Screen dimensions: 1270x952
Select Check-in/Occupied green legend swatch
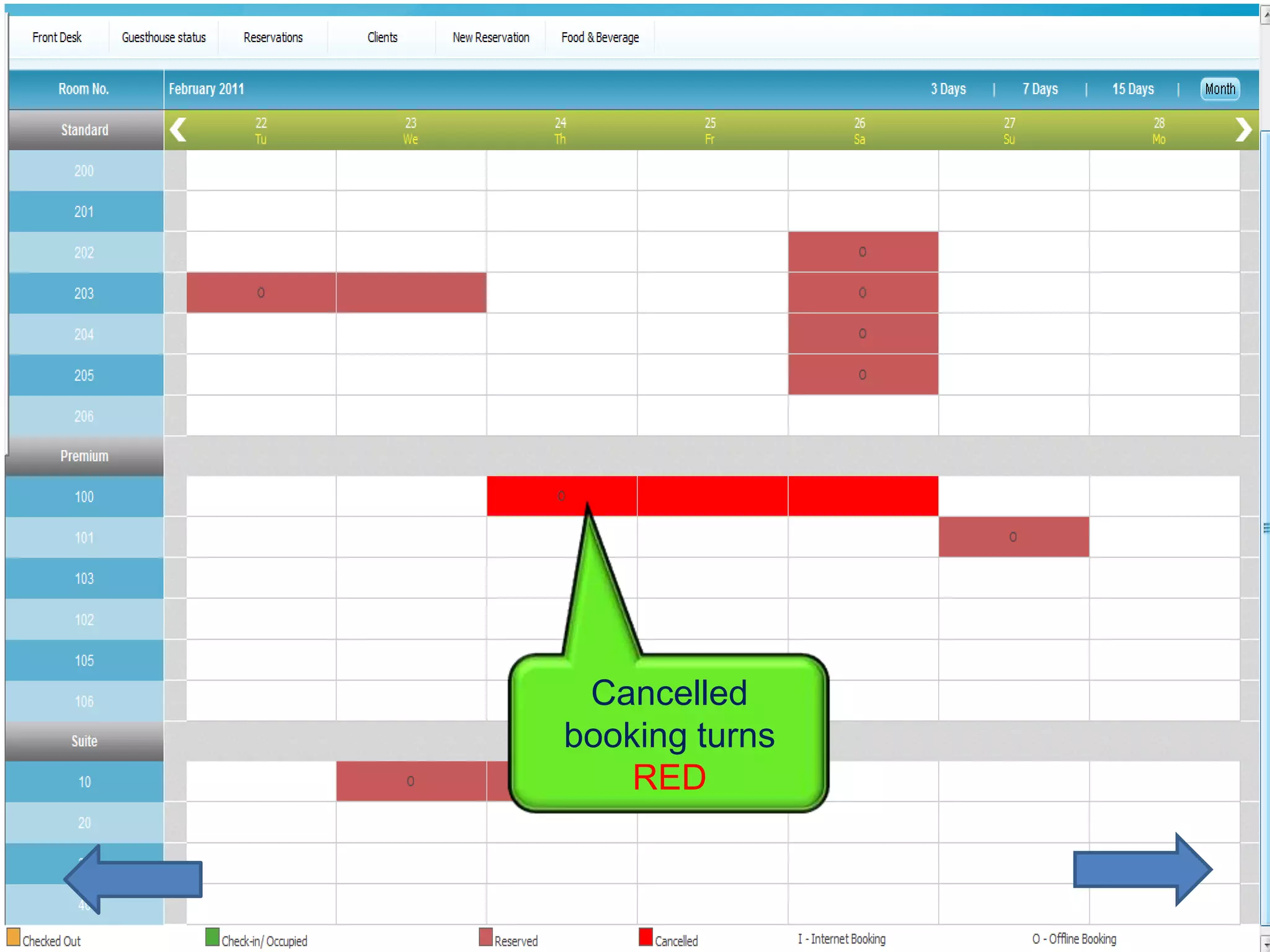click(212, 937)
